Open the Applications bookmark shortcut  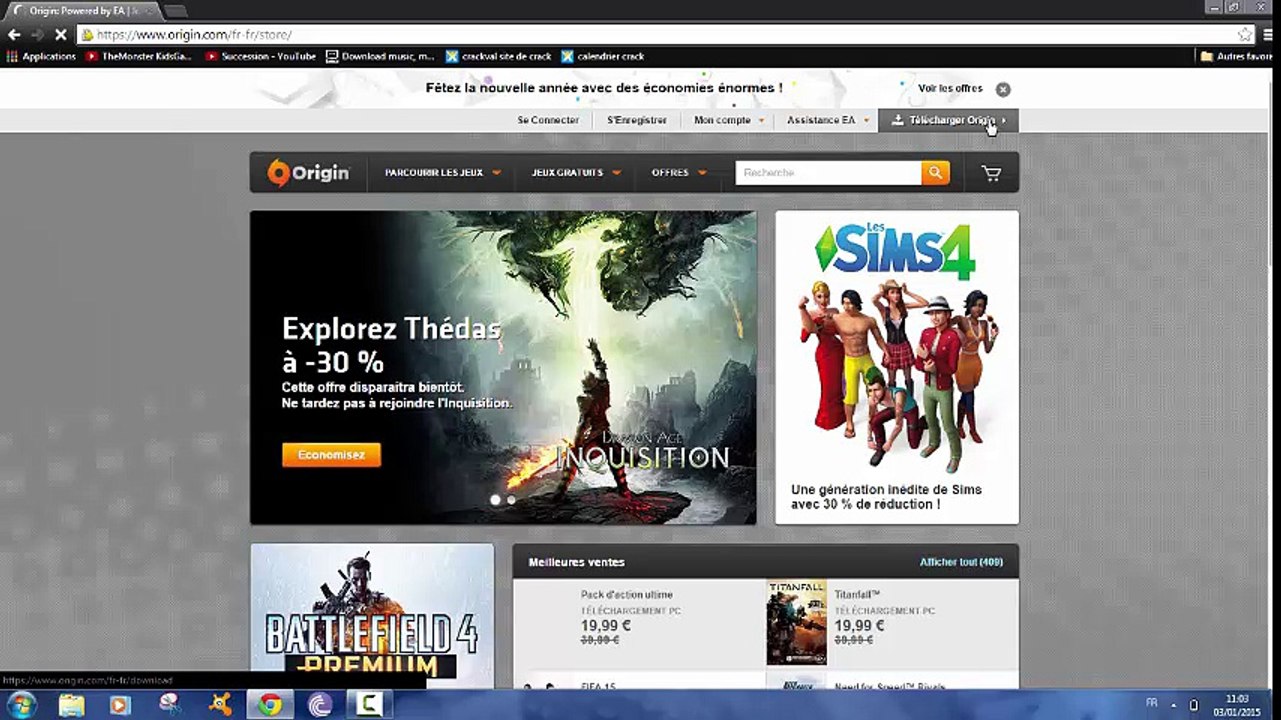click(42, 56)
